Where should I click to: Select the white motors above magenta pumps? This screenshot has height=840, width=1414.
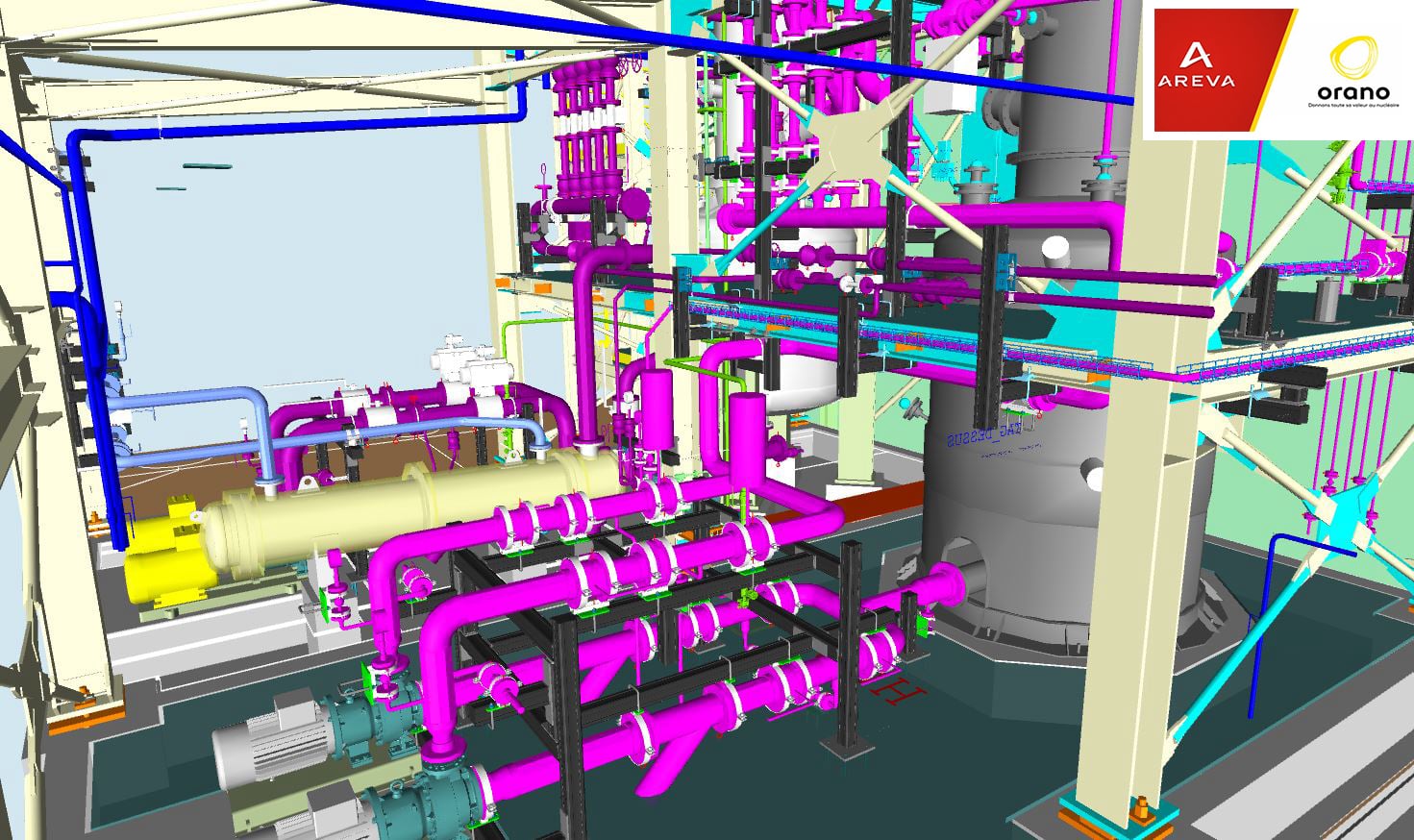point(461,360)
